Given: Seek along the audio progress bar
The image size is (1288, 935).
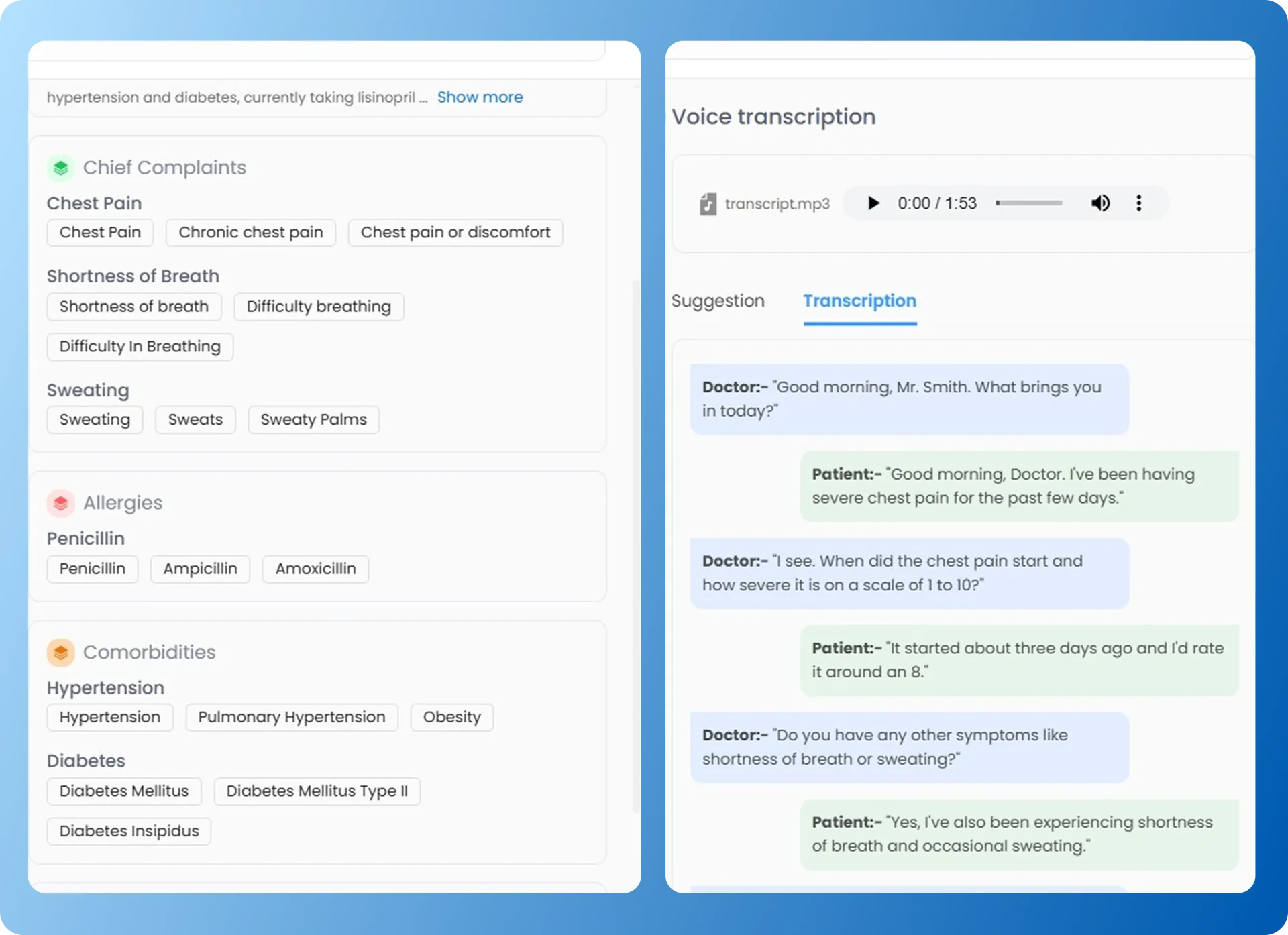Looking at the screenshot, I should pyautogui.click(x=1029, y=203).
